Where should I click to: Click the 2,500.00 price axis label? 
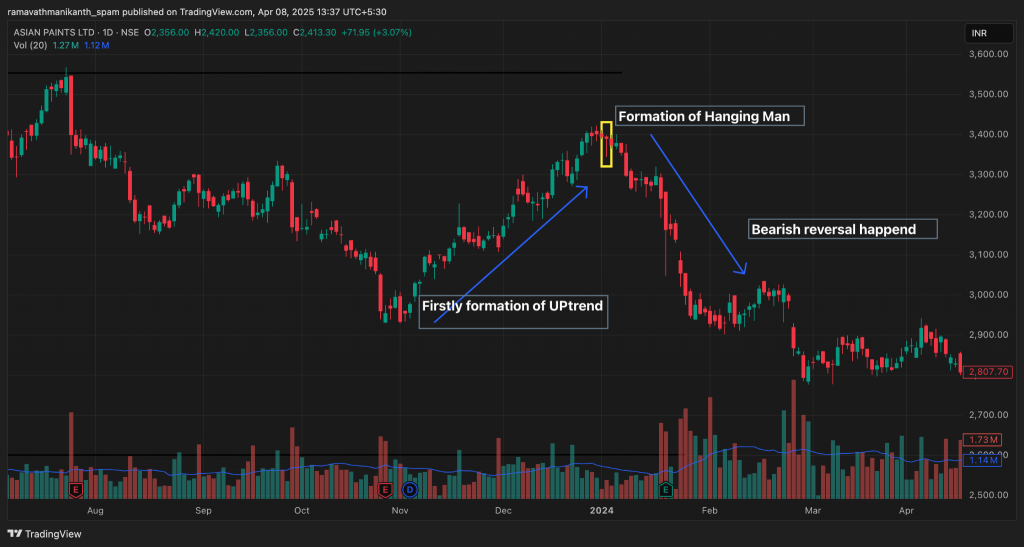click(988, 495)
